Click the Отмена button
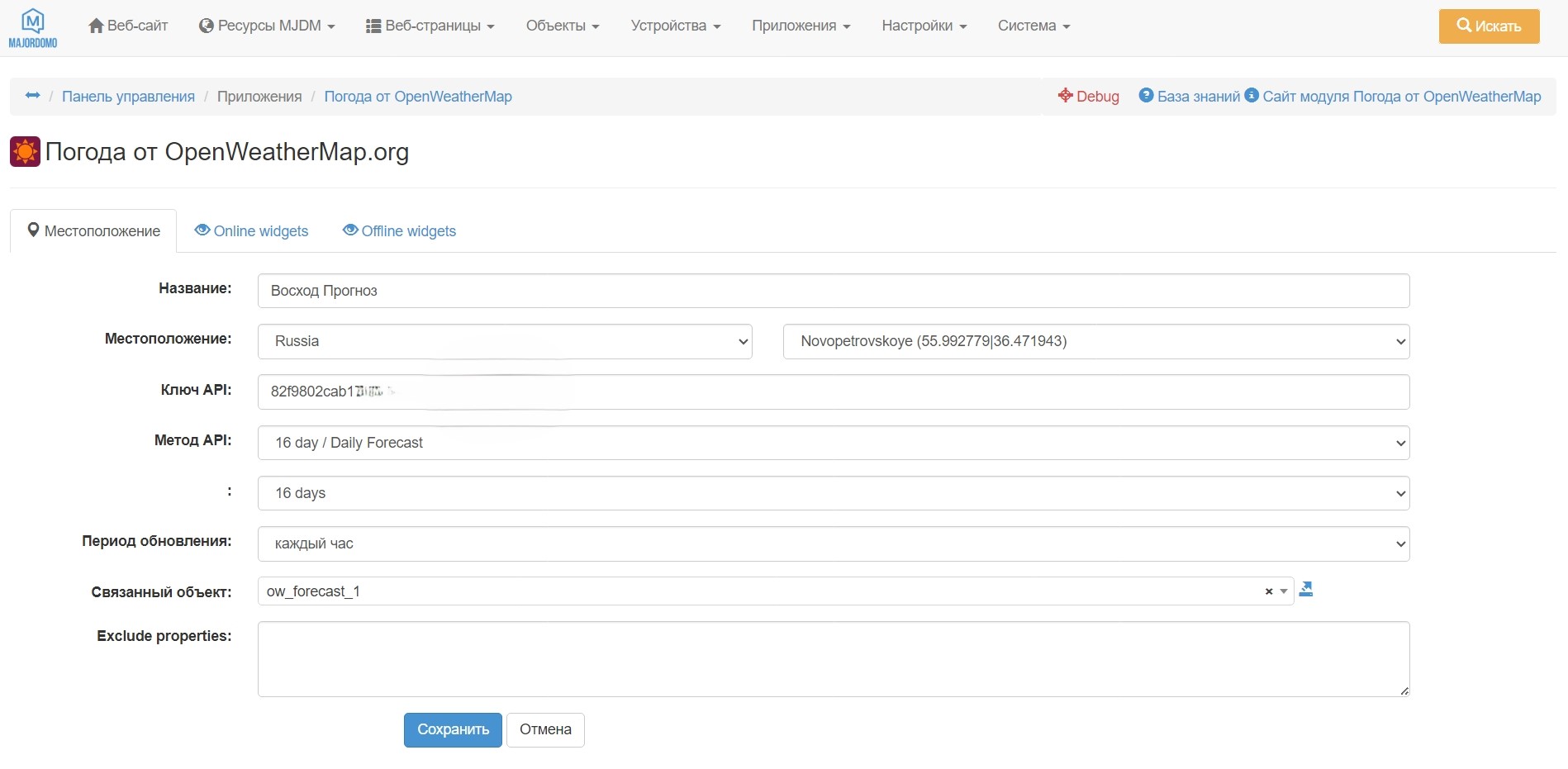This screenshot has width=1568, height=769. click(x=545, y=730)
